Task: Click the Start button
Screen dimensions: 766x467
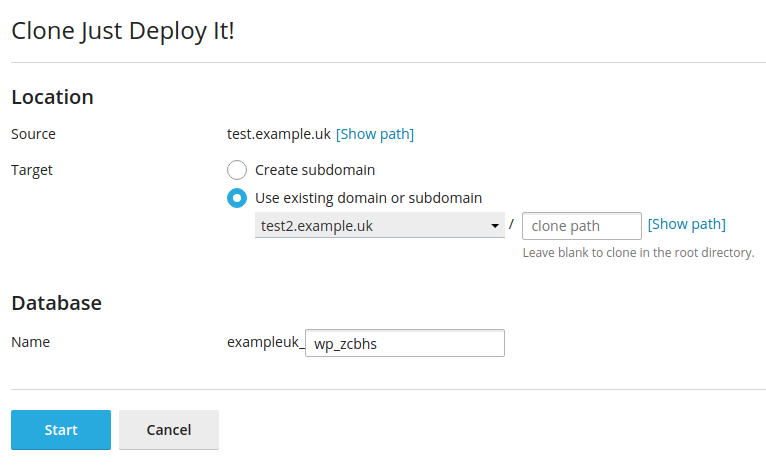Action: [61, 430]
